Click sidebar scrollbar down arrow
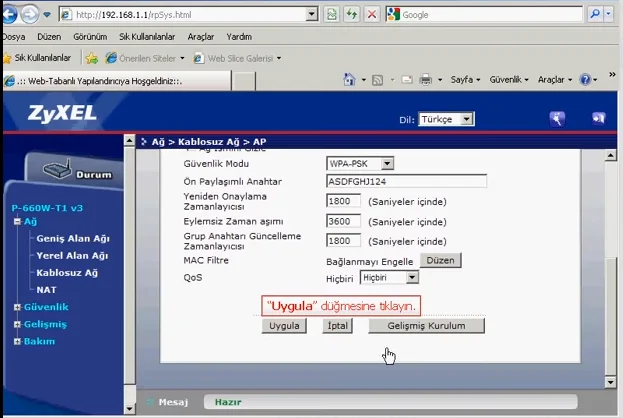 pos(130,408)
